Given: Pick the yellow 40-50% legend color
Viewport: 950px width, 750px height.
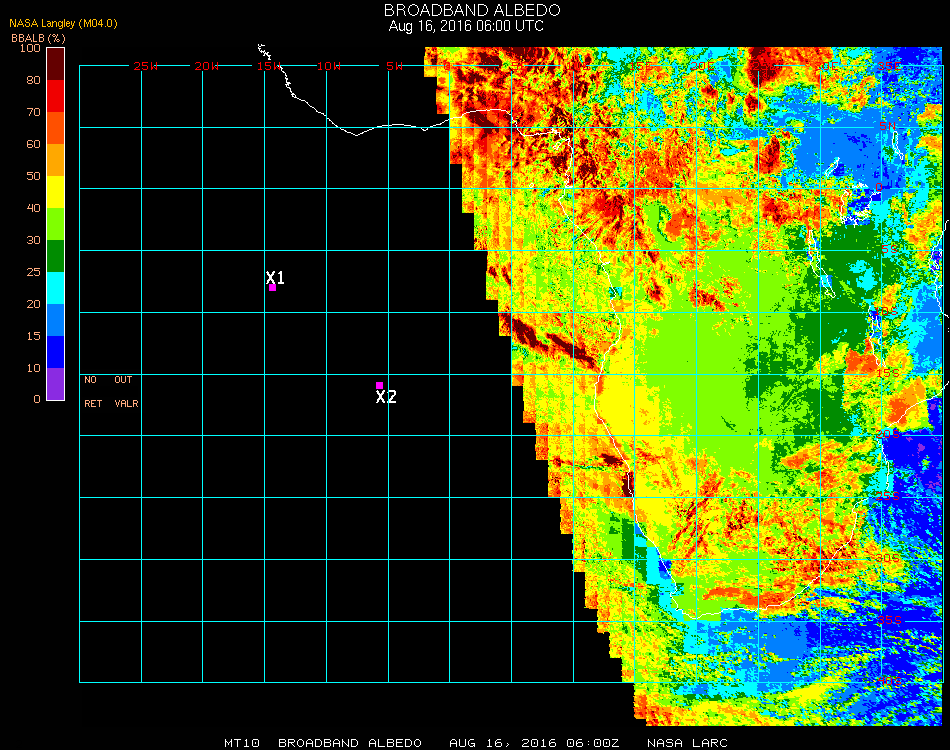Looking at the screenshot, I should 56,192.
